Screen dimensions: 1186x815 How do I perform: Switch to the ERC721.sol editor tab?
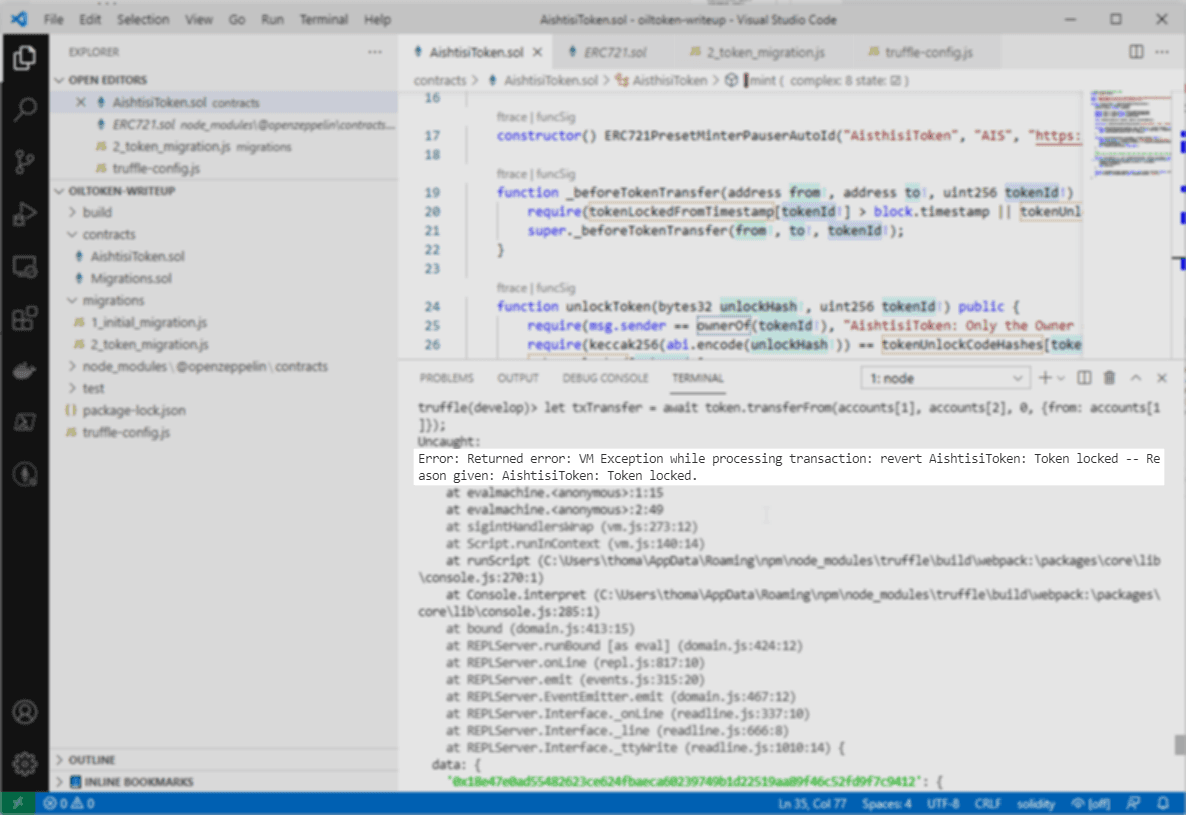614,52
